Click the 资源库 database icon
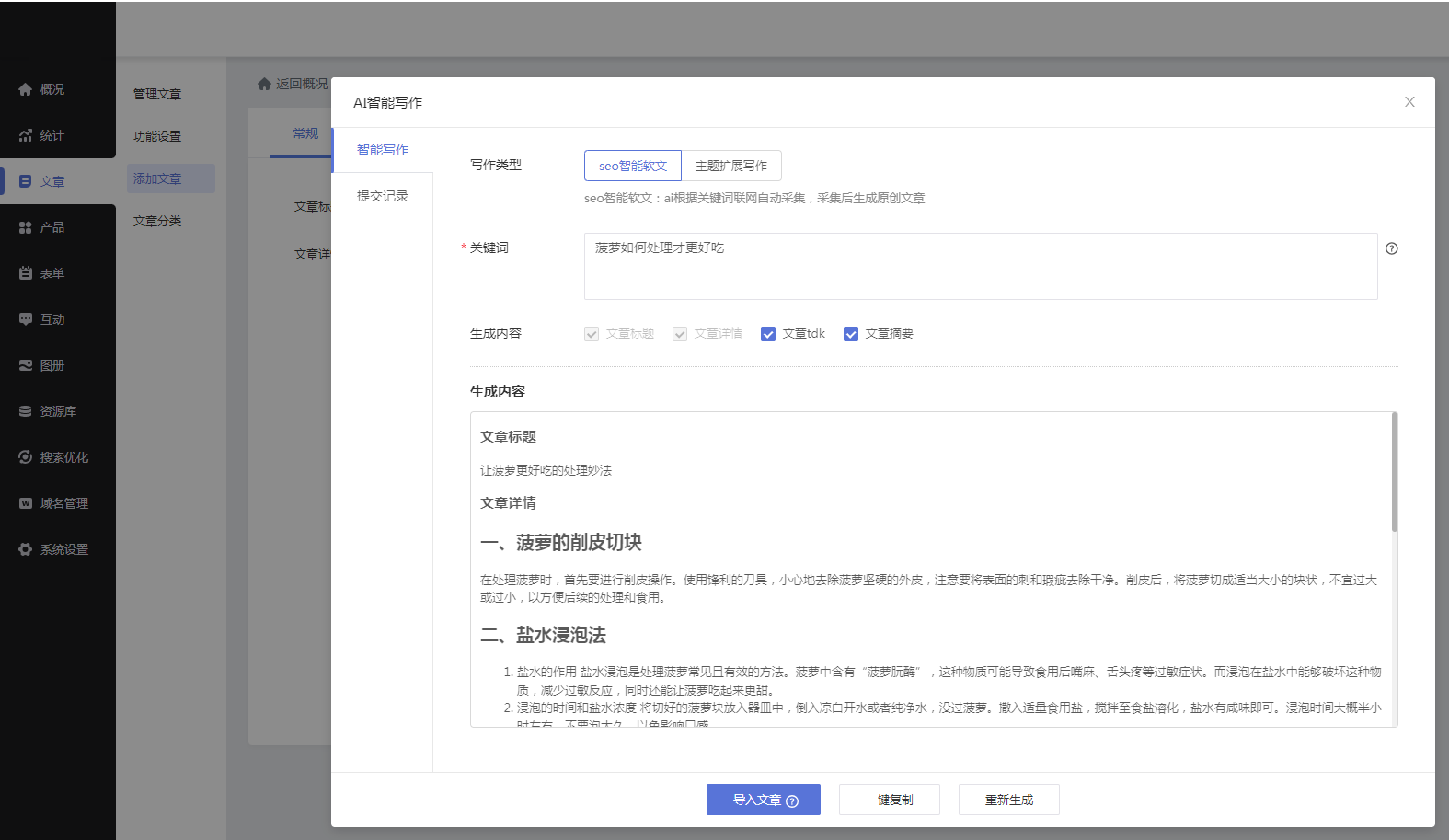This screenshot has height=840, width=1449. [25, 411]
